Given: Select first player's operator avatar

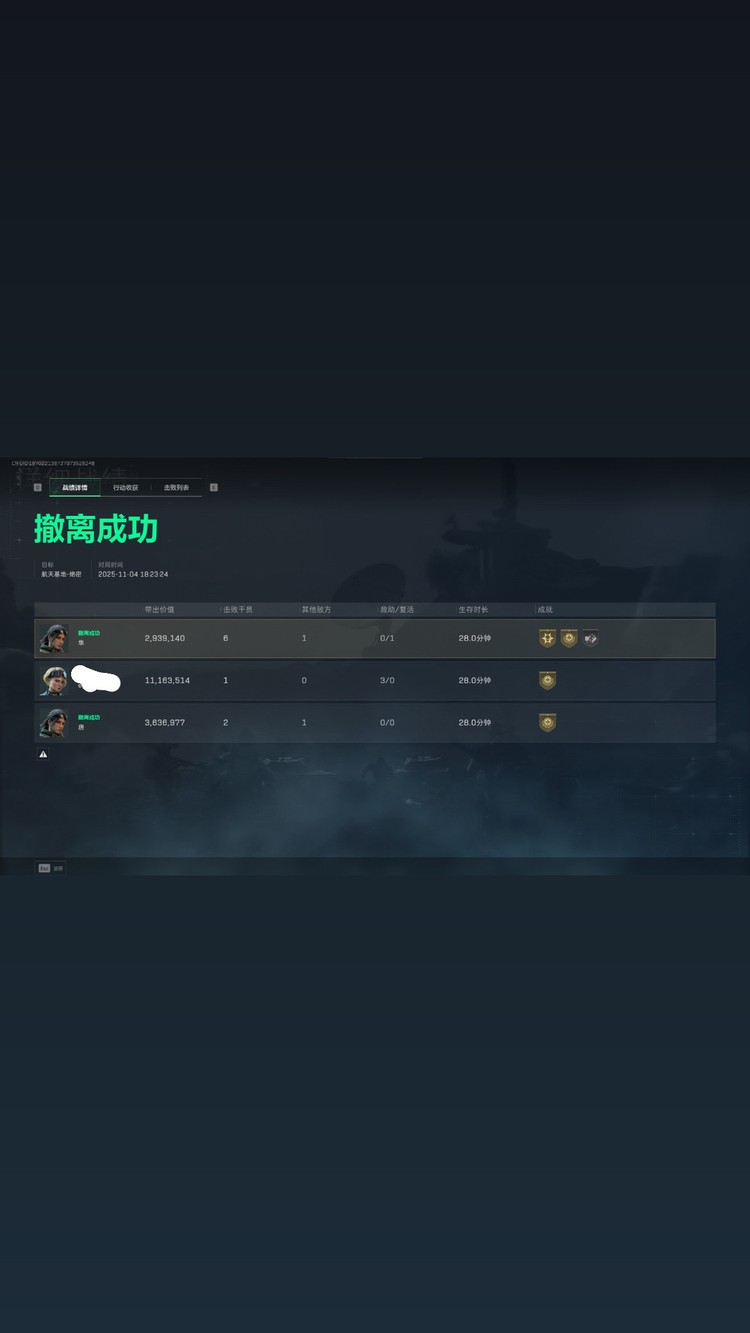Looking at the screenshot, I should [x=53, y=638].
